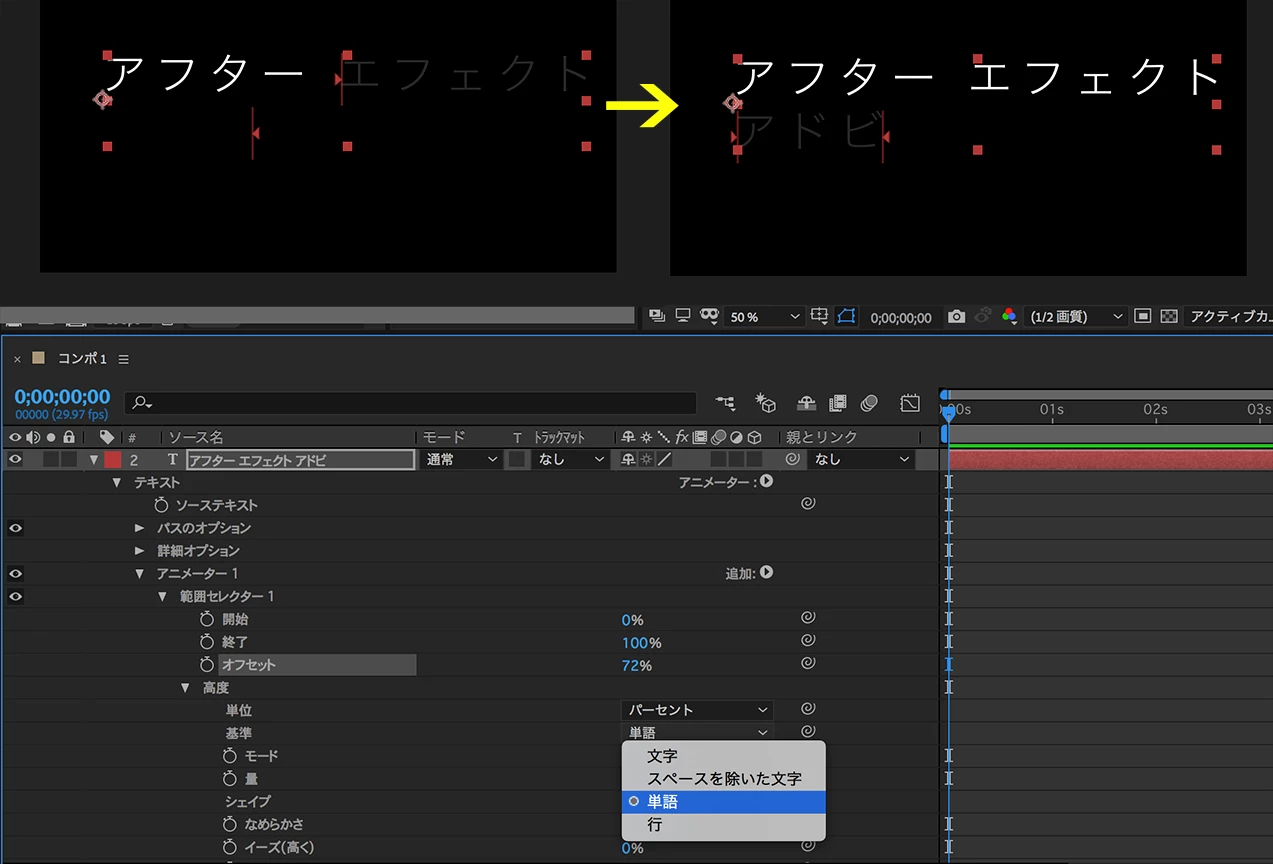1273x864 pixels.
Task: Collapse 範囲セレクター 1 group
Action: [x=162, y=597]
